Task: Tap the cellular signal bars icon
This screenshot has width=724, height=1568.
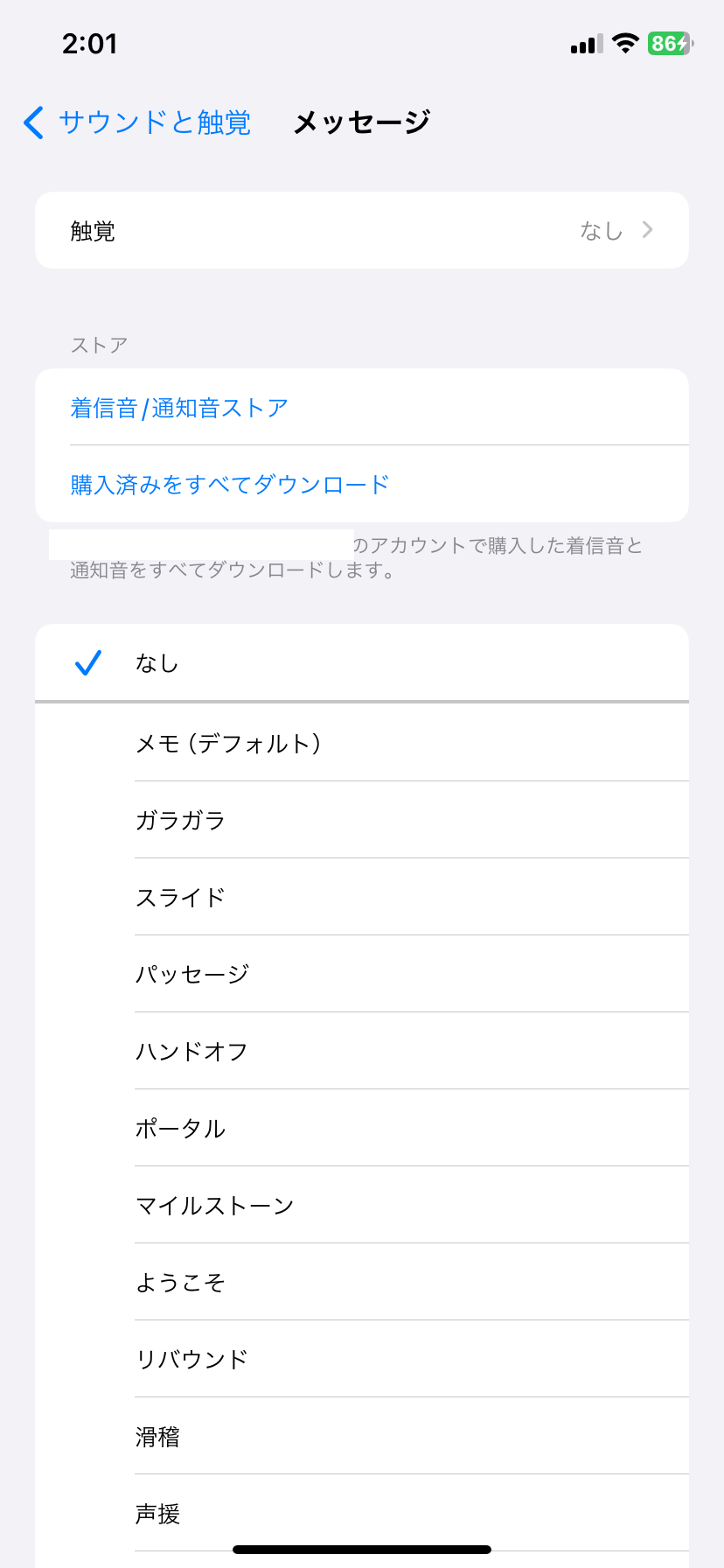Action: [x=587, y=45]
